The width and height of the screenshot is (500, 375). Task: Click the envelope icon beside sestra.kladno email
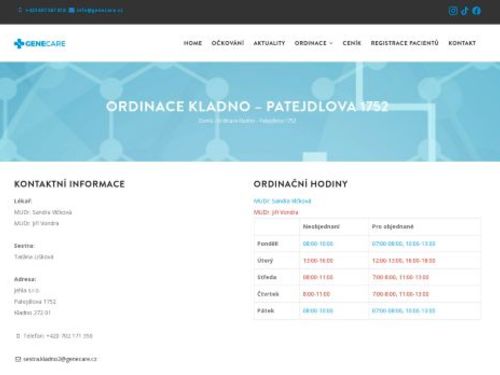pos(18,359)
